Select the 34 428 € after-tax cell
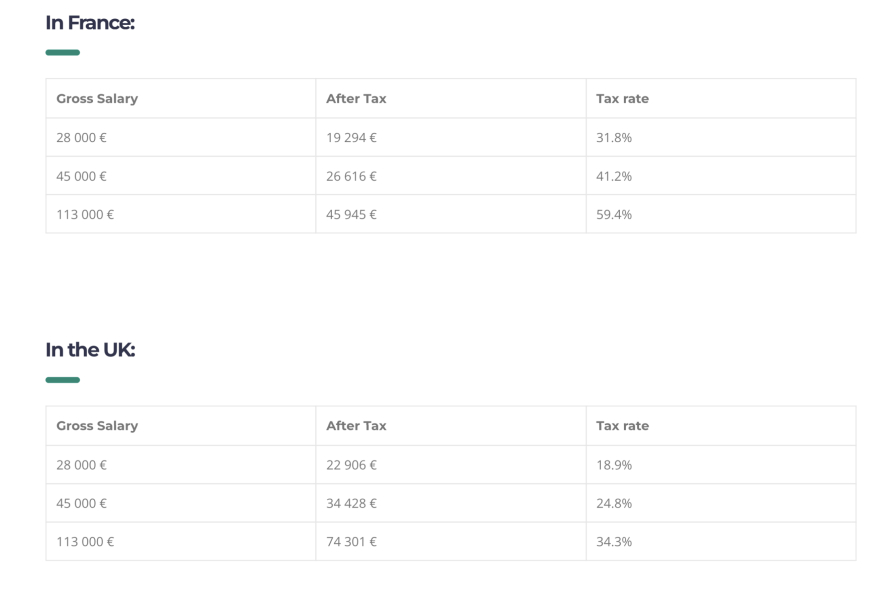Screen dimensions: 876x600 [x=351, y=503]
